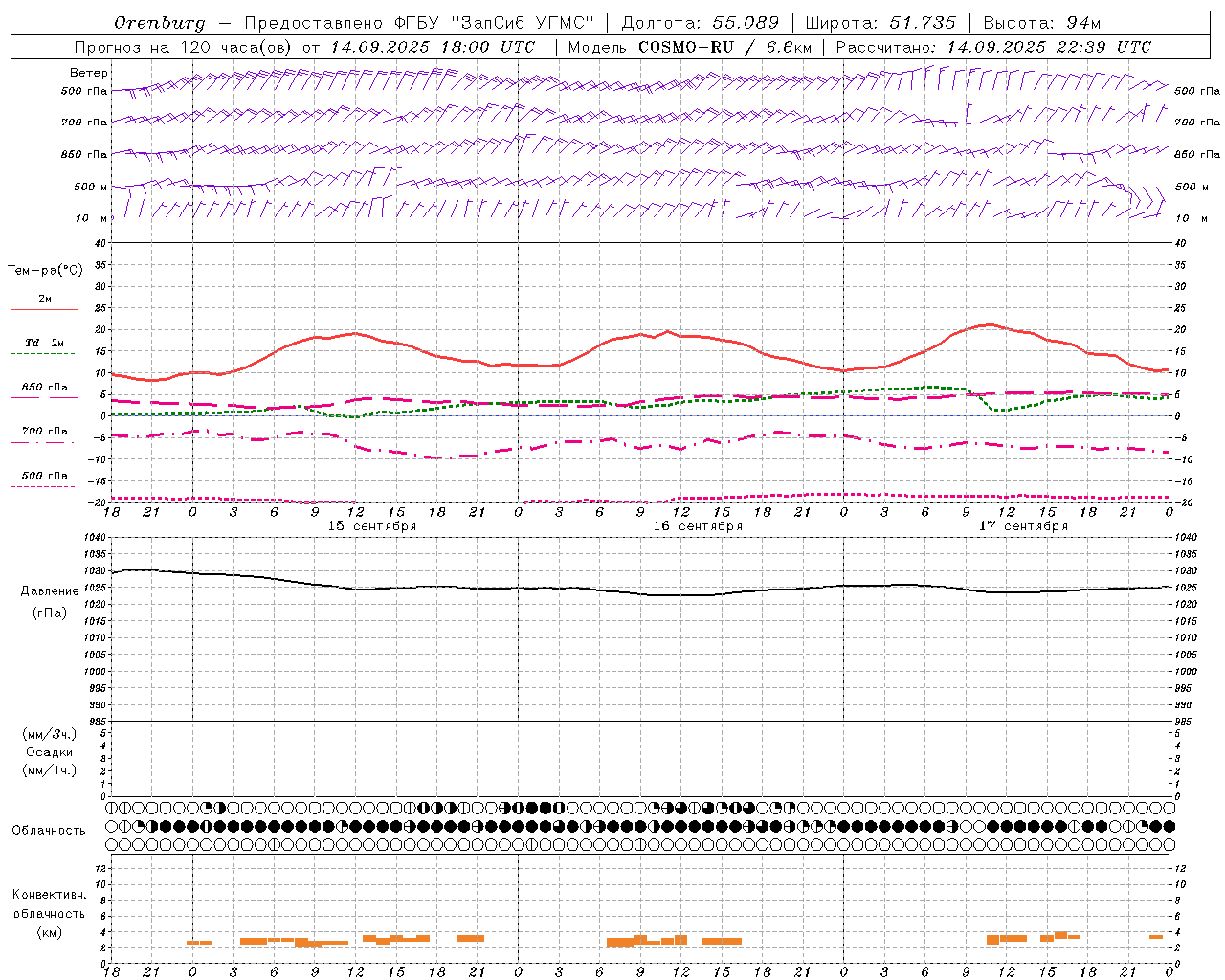Image resolution: width=1225 pixels, height=980 pixels.
Task: Click the "COSMO-RU / 6.6км" model name
Action: tap(724, 47)
